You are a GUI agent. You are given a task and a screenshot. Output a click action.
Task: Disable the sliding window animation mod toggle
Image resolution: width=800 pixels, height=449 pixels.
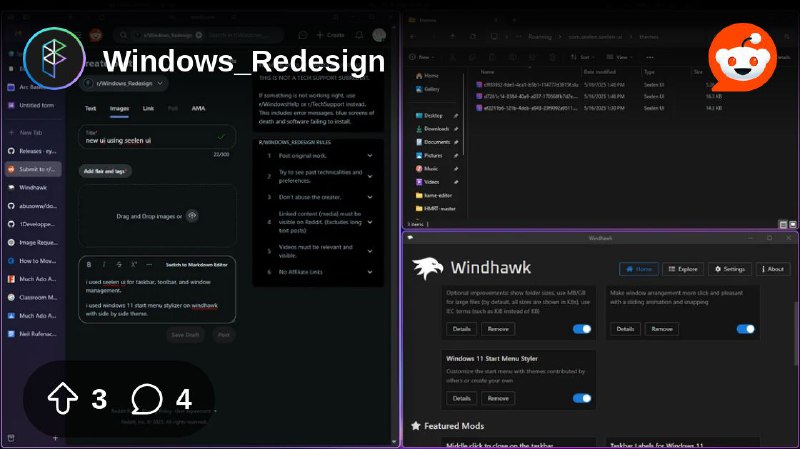tap(745, 329)
